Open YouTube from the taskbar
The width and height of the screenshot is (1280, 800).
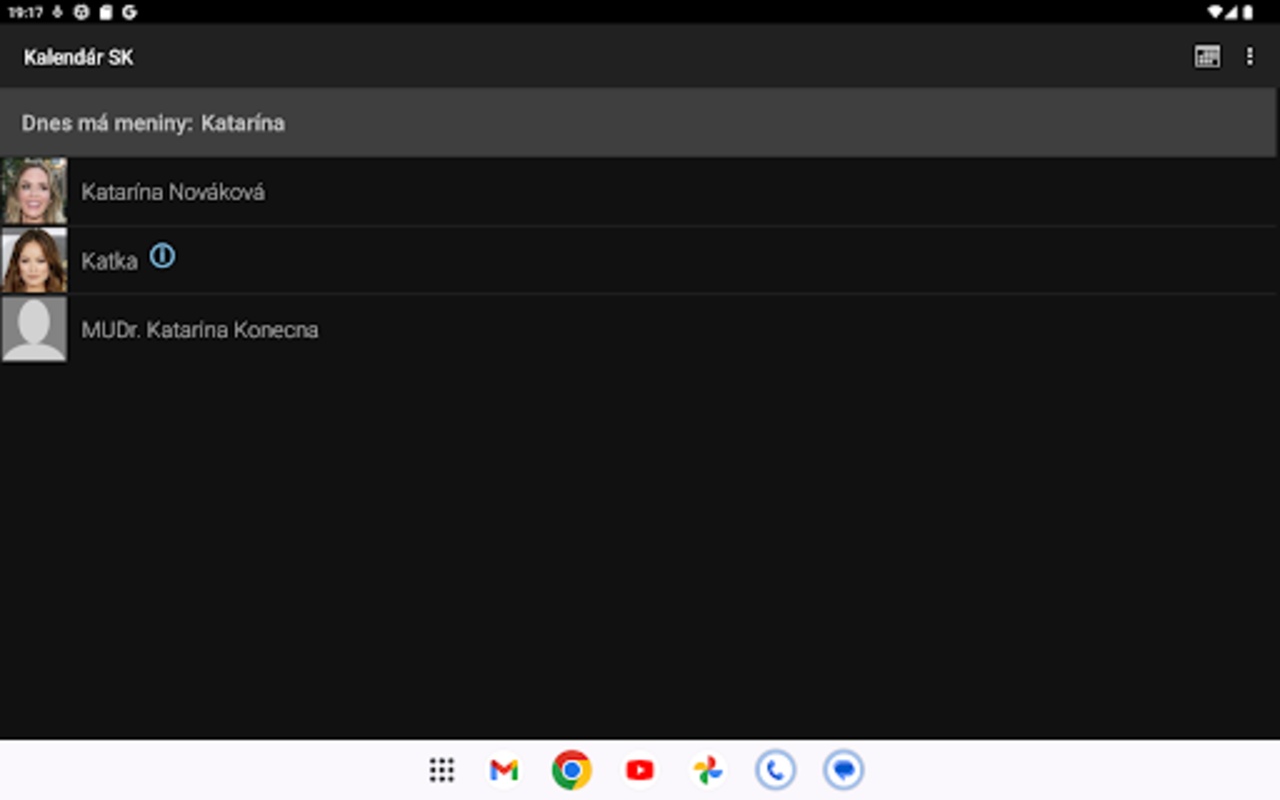click(639, 770)
